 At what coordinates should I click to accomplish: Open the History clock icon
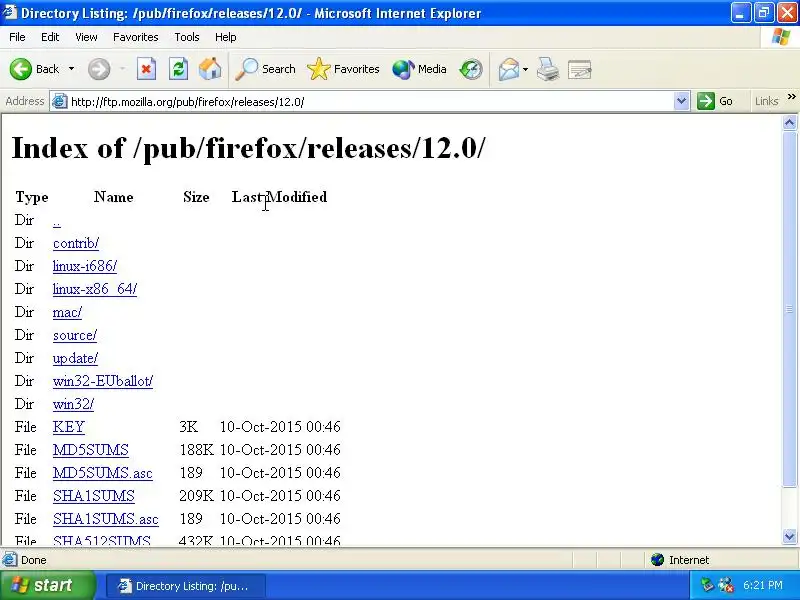[471, 69]
